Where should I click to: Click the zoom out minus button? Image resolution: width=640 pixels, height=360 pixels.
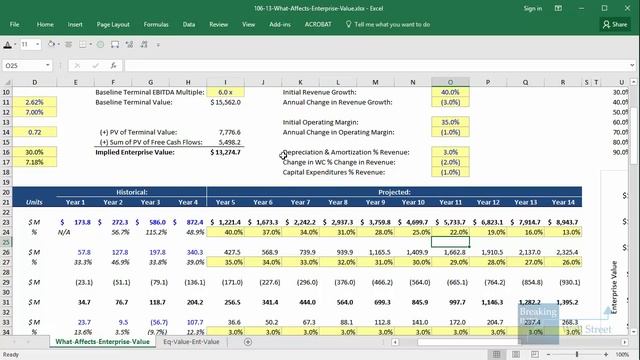click(x=549, y=354)
